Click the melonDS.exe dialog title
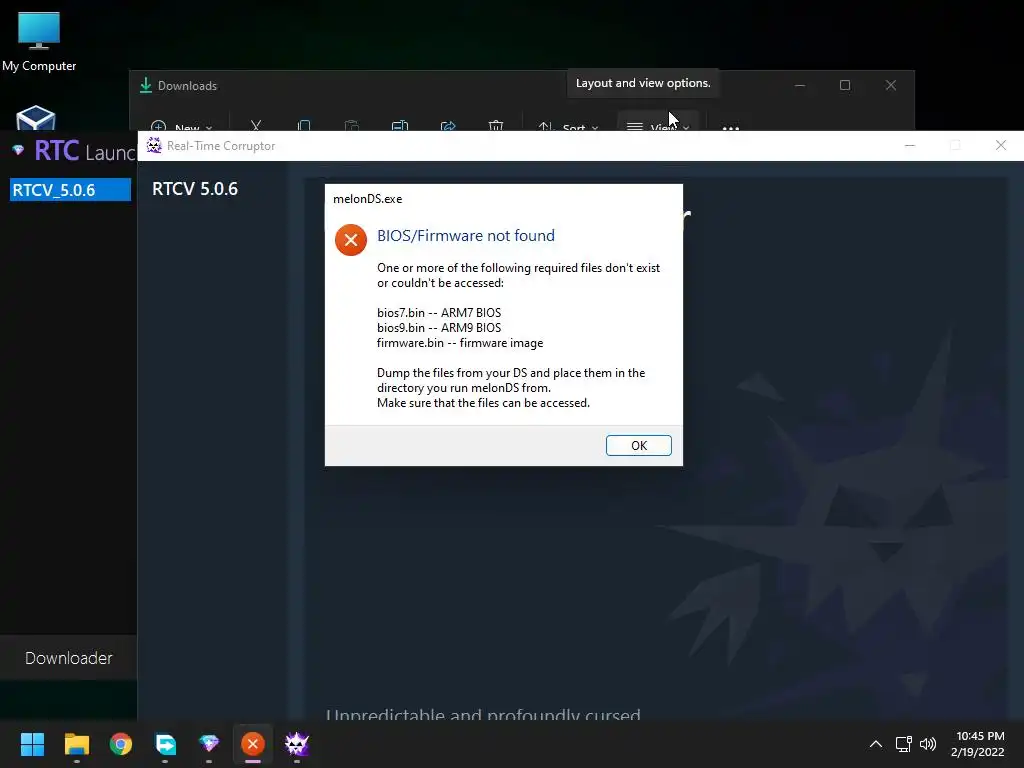The image size is (1024, 768). (368, 199)
